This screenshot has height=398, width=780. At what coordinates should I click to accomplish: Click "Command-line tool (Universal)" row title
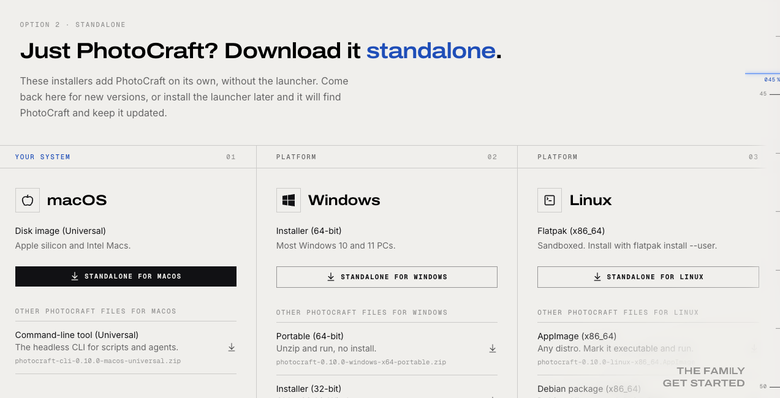click(x=77, y=335)
